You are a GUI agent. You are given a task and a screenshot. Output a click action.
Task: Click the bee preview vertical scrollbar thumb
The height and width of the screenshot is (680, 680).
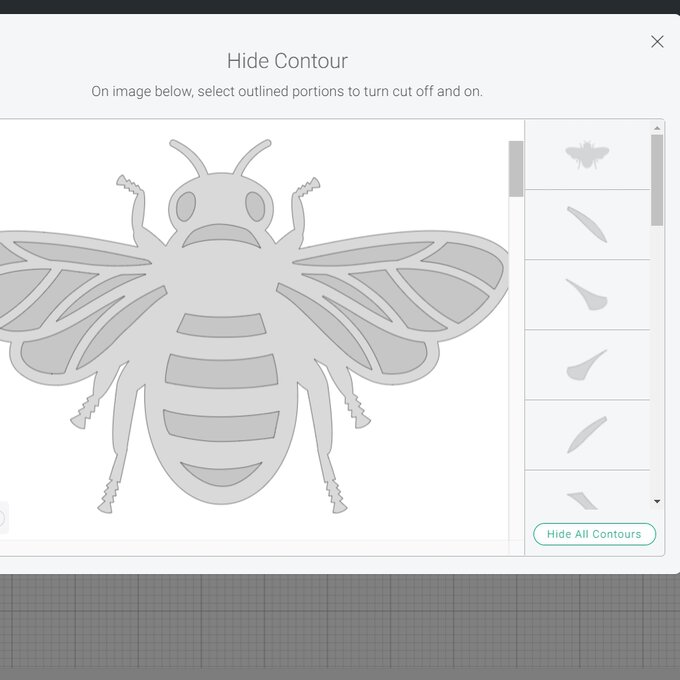tap(516, 168)
